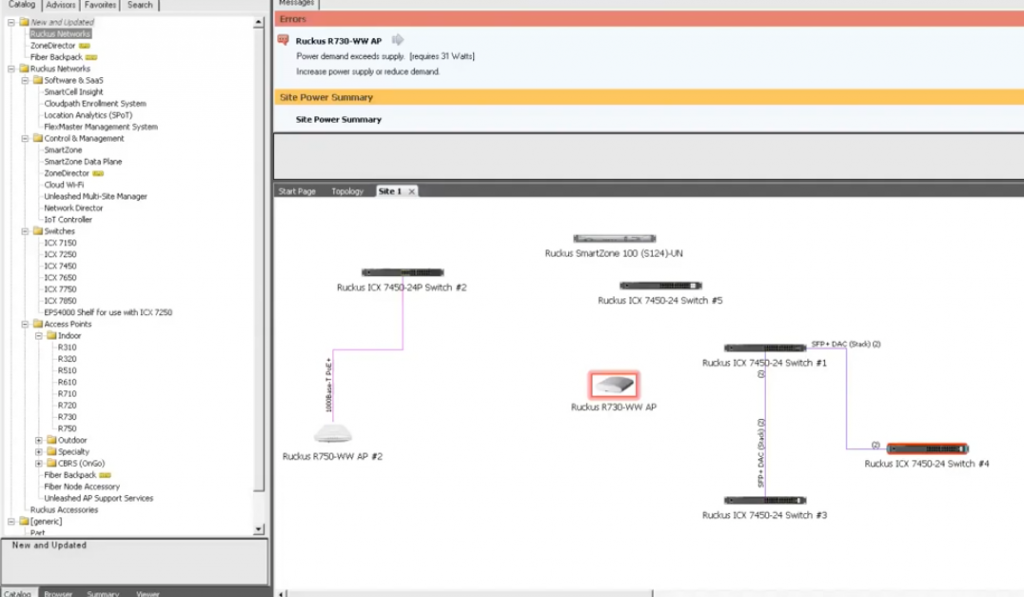This screenshot has height=597, width=1024.
Task: Click the catalog tree scroll-down arrow
Action: click(259, 529)
